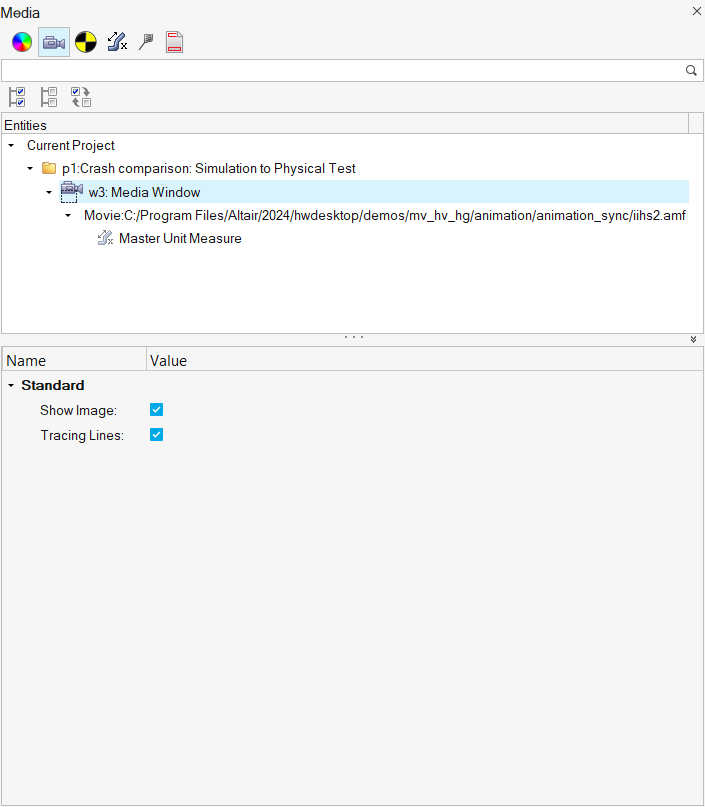Image resolution: width=705 pixels, height=807 pixels.
Task: Disable the Tracing Lines checkbox
Action: coord(156,435)
